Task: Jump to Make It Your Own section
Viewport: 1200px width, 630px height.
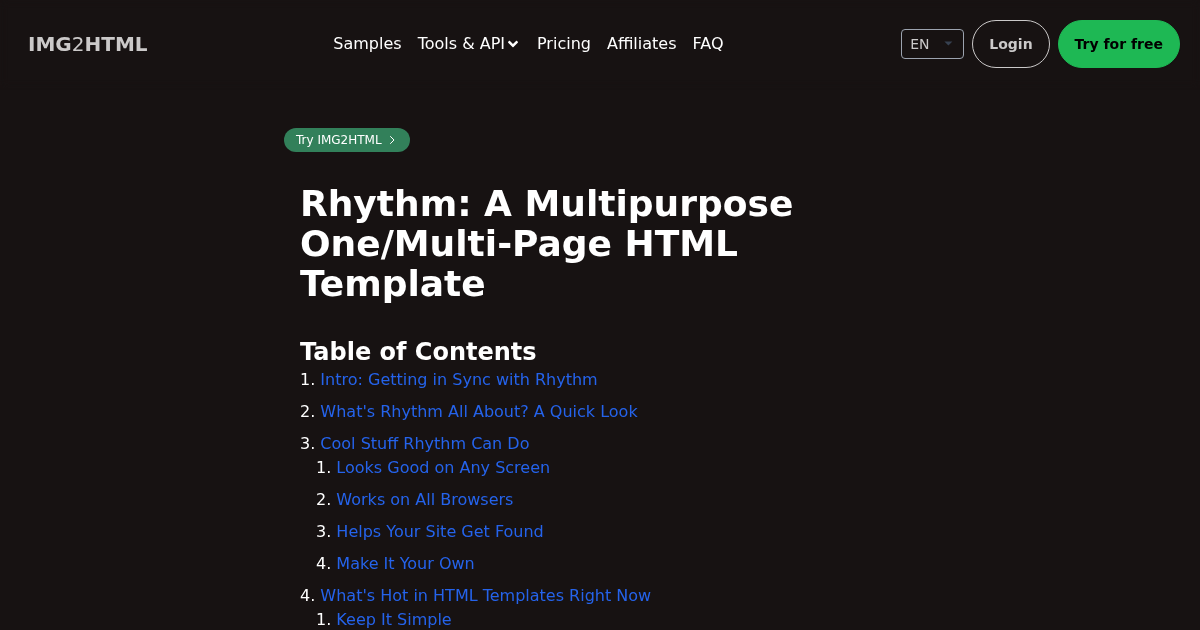Action: pyautogui.click(x=405, y=564)
